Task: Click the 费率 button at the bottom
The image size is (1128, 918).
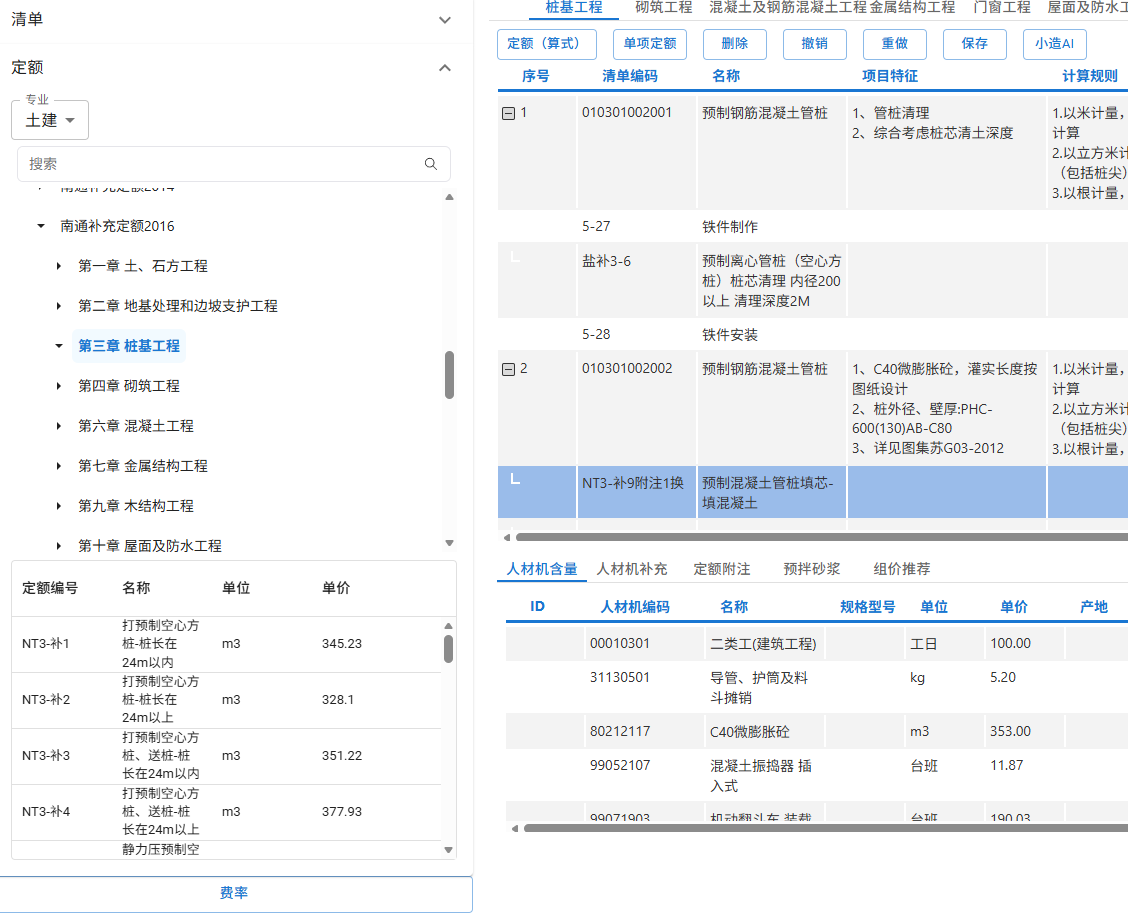Action: 235,894
